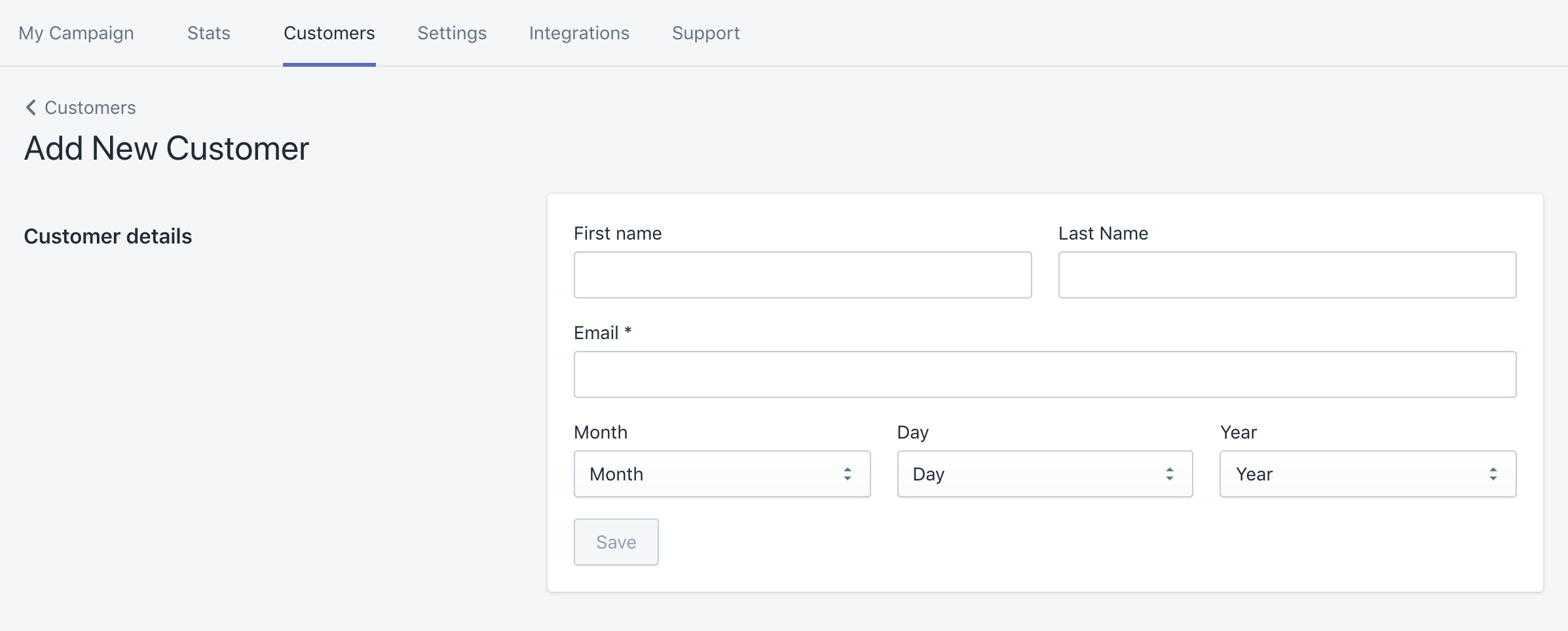This screenshot has height=631, width=1568.
Task: Follow the Customers breadcrumb link text
Action: point(90,107)
